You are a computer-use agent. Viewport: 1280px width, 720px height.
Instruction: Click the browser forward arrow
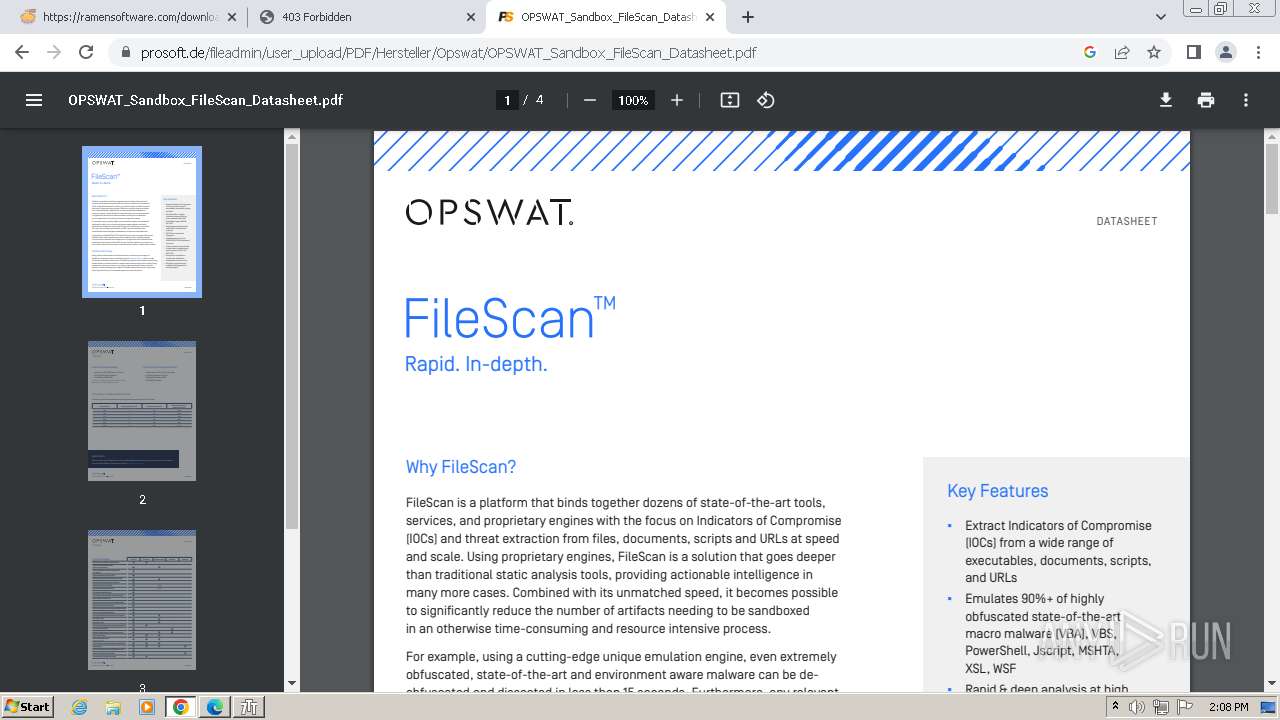54,52
